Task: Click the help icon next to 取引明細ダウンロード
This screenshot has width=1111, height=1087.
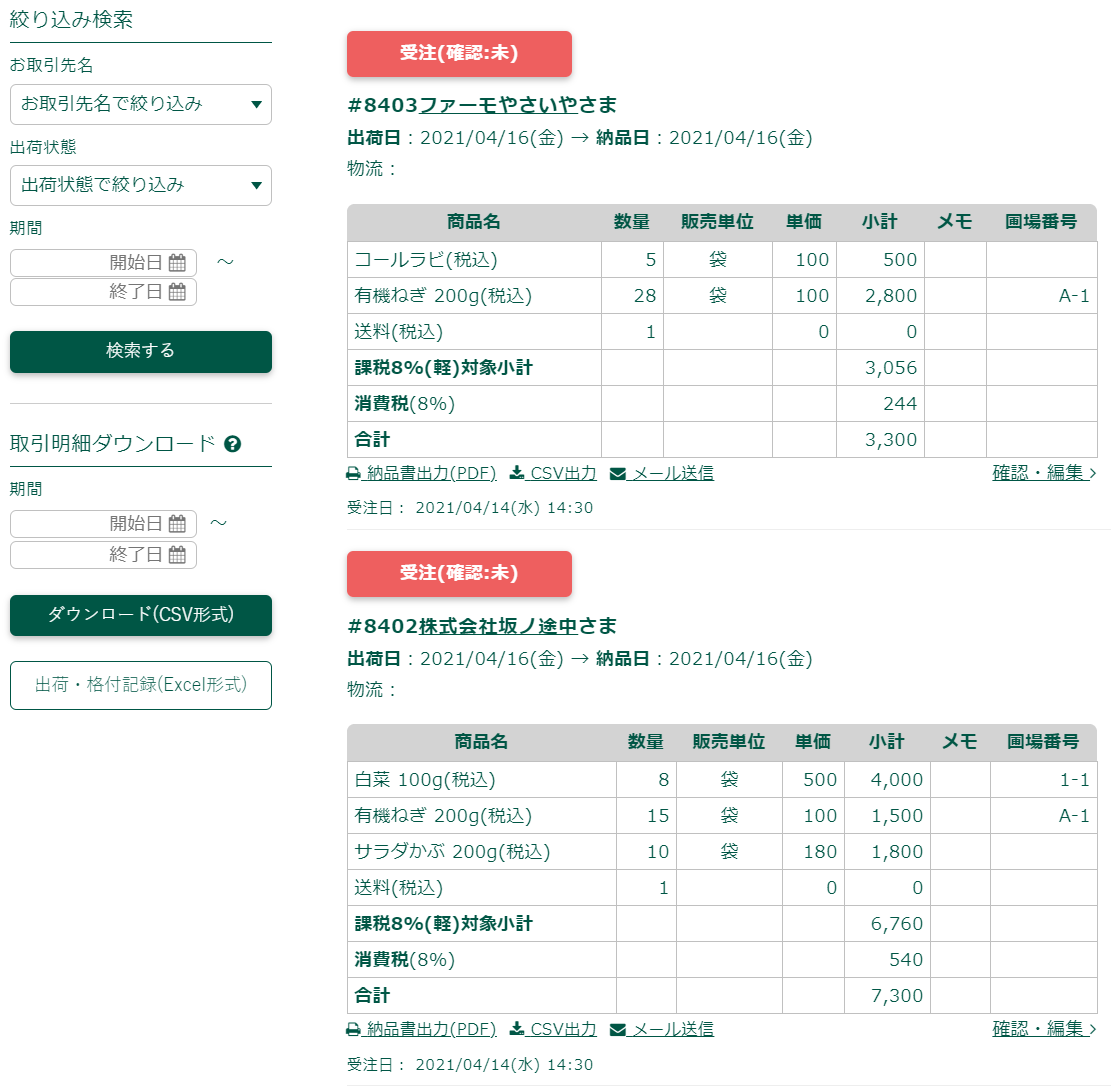Action: pyautogui.click(x=232, y=444)
